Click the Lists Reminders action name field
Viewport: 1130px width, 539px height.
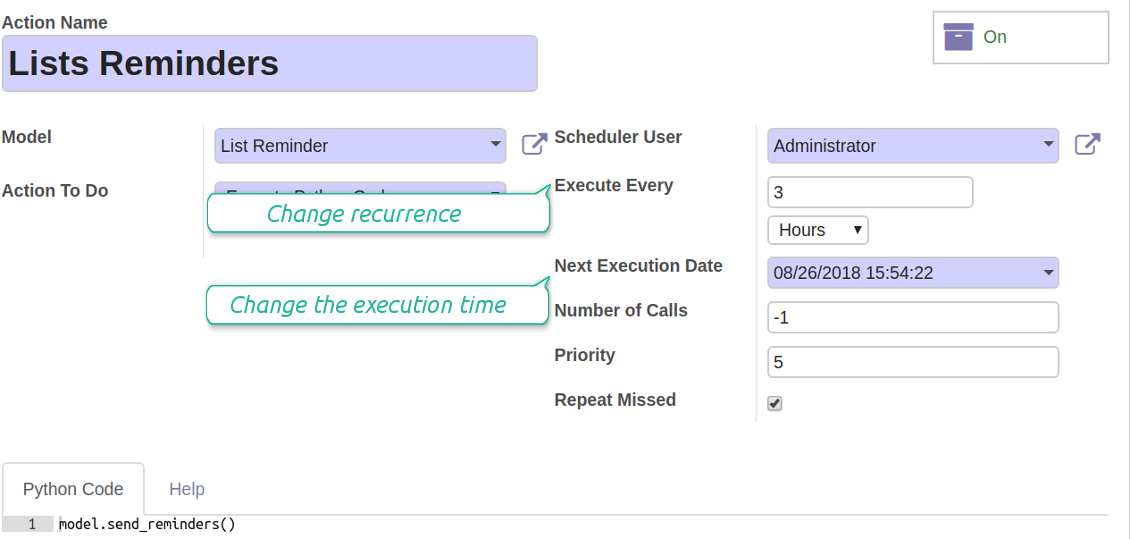point(270,63)
